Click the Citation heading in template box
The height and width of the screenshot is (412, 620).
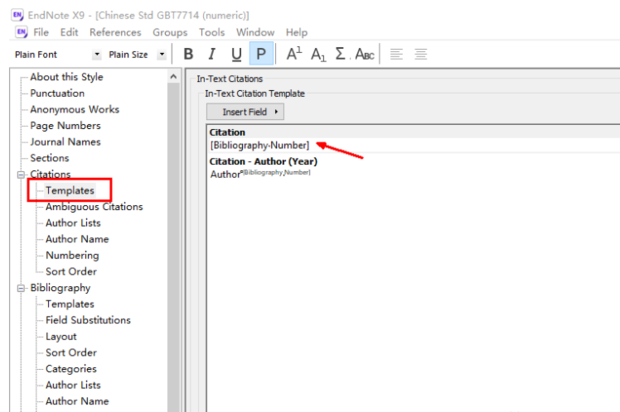coord(227,132)
